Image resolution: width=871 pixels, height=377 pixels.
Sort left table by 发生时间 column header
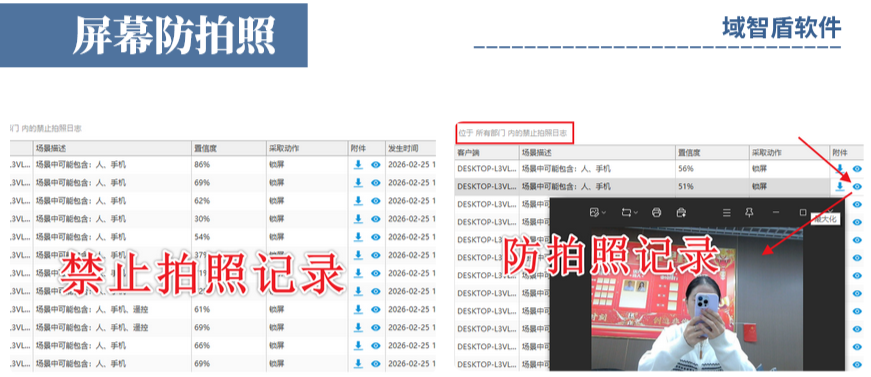411,148
